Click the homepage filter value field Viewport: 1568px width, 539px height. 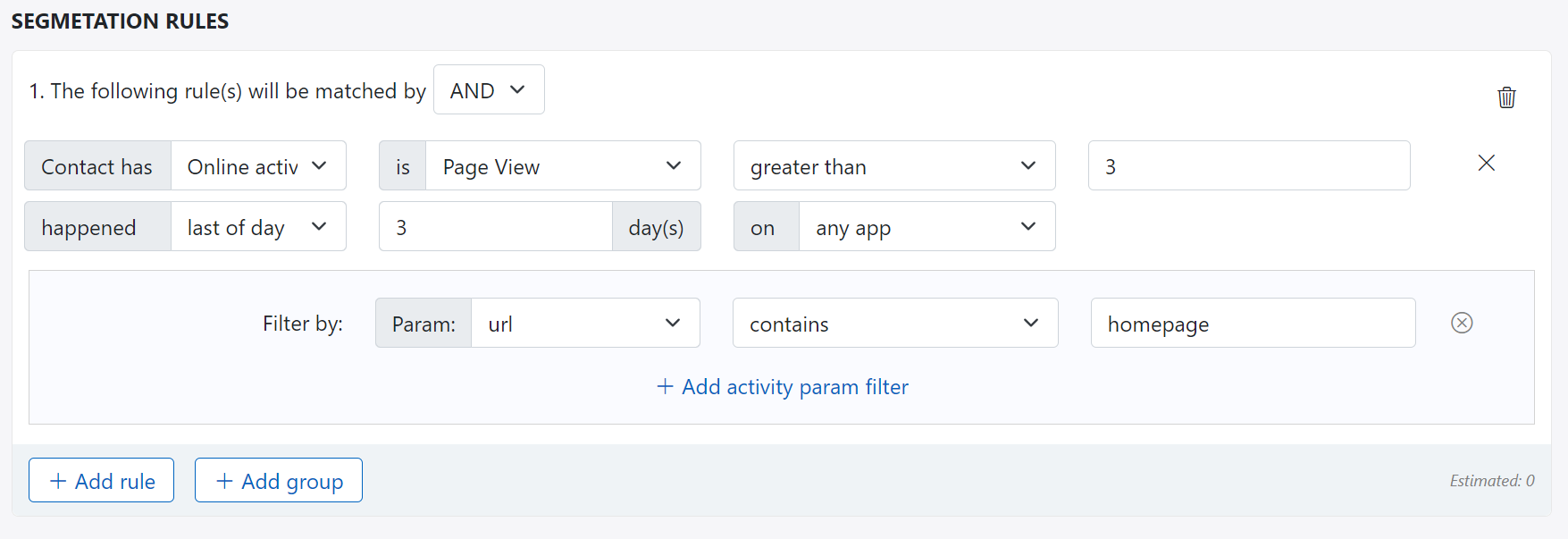tap(1252, 324)
